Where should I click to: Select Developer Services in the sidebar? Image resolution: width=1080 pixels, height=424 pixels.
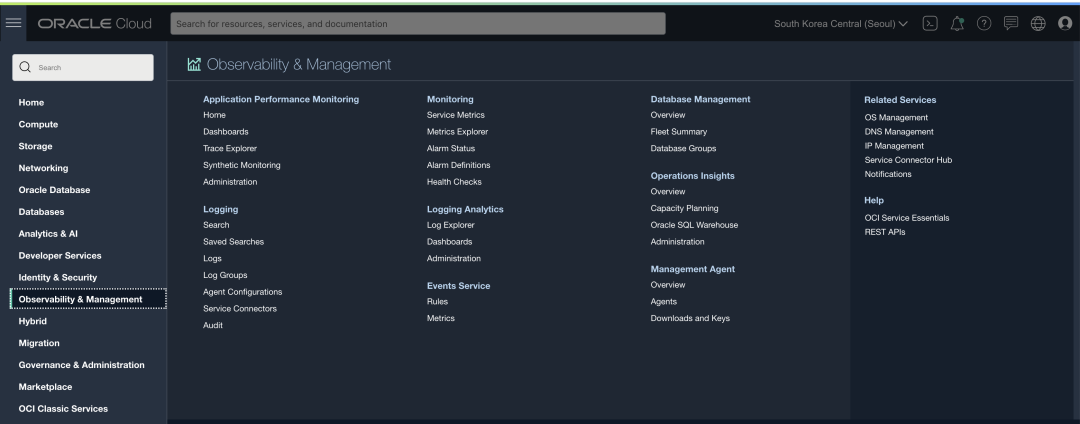60,255
